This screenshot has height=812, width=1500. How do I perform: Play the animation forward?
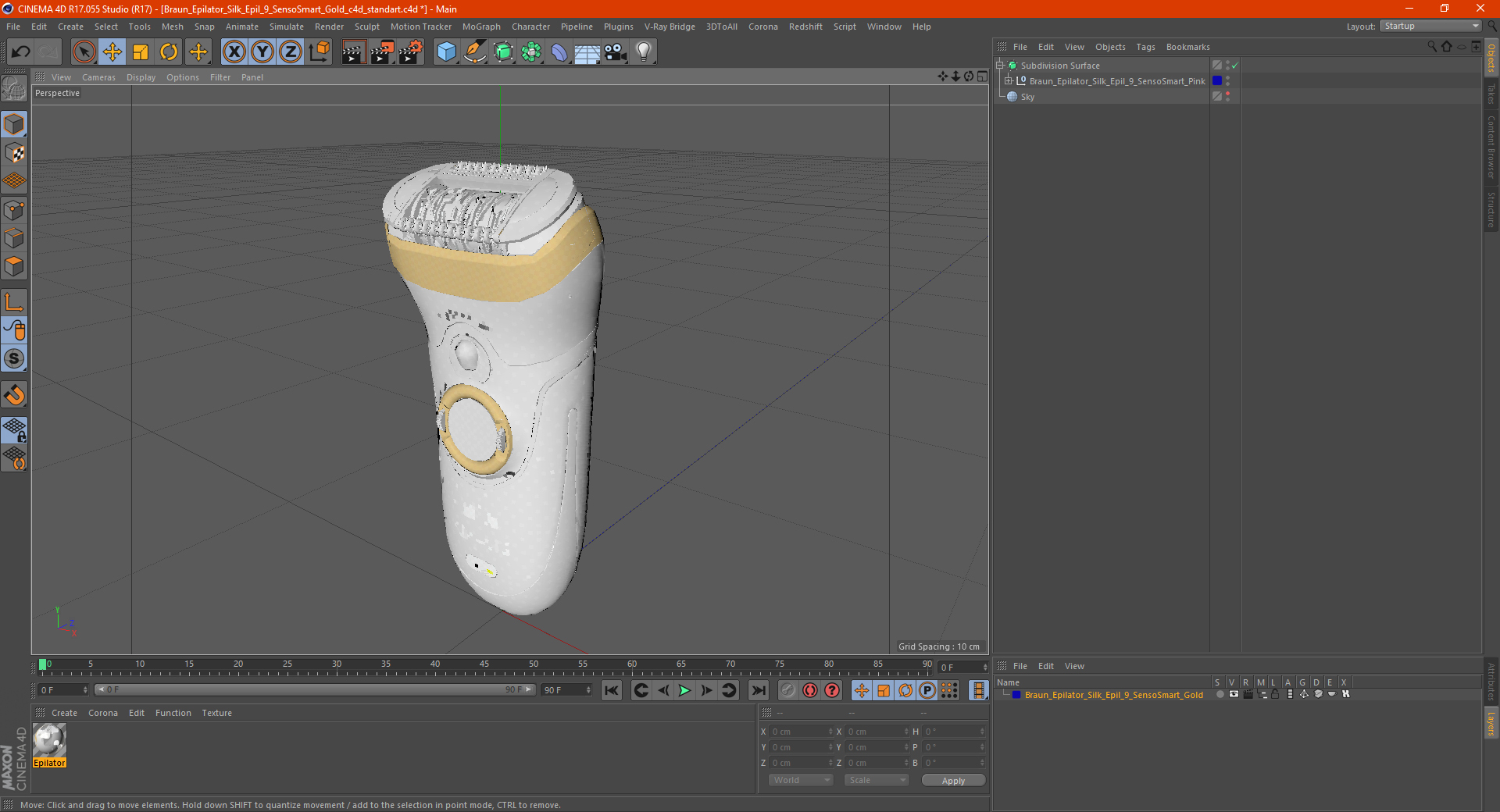(x=684, y=690)
